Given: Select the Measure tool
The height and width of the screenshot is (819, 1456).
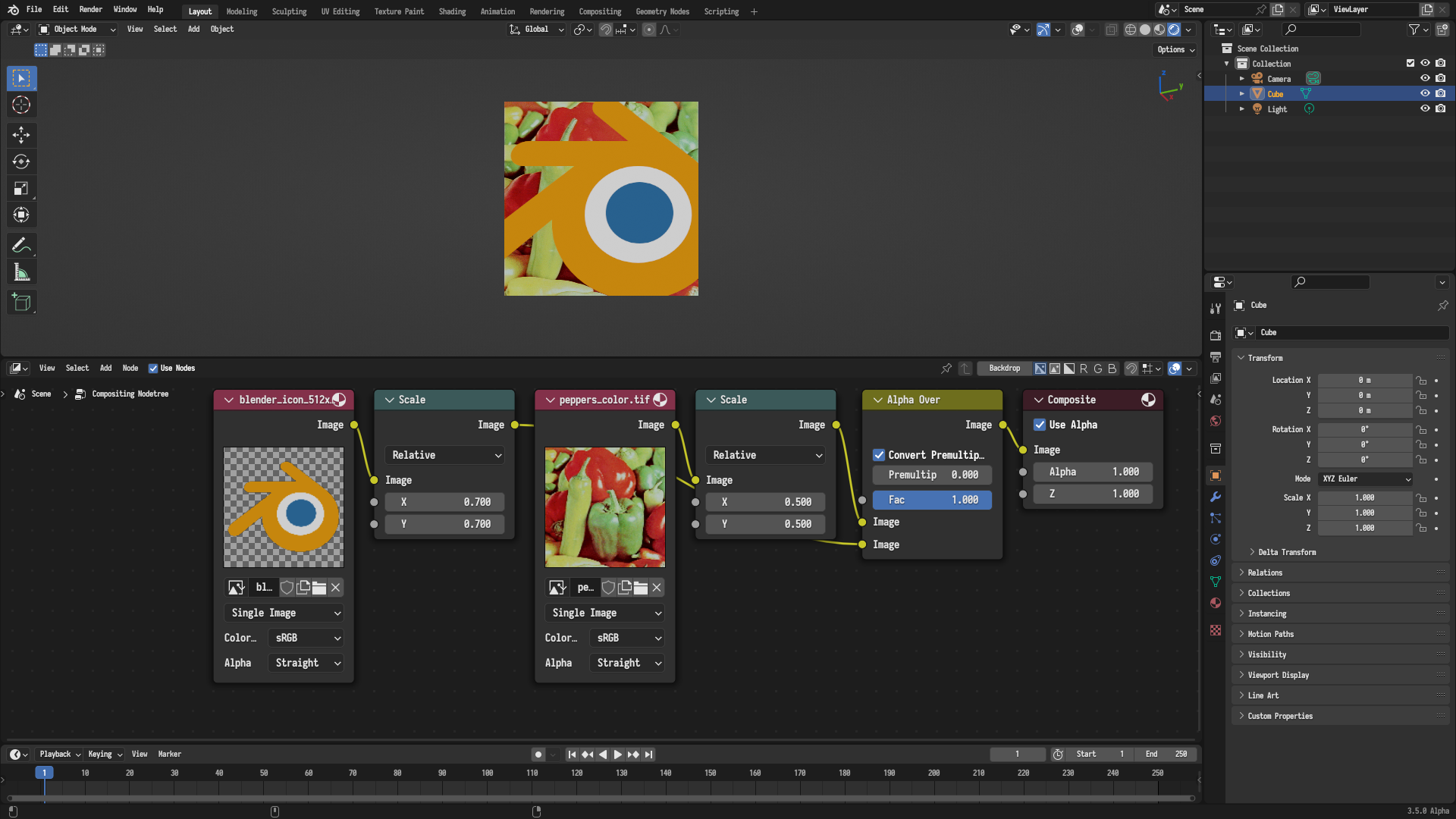Looking at the screenshot, I should (x=21, y=271).
